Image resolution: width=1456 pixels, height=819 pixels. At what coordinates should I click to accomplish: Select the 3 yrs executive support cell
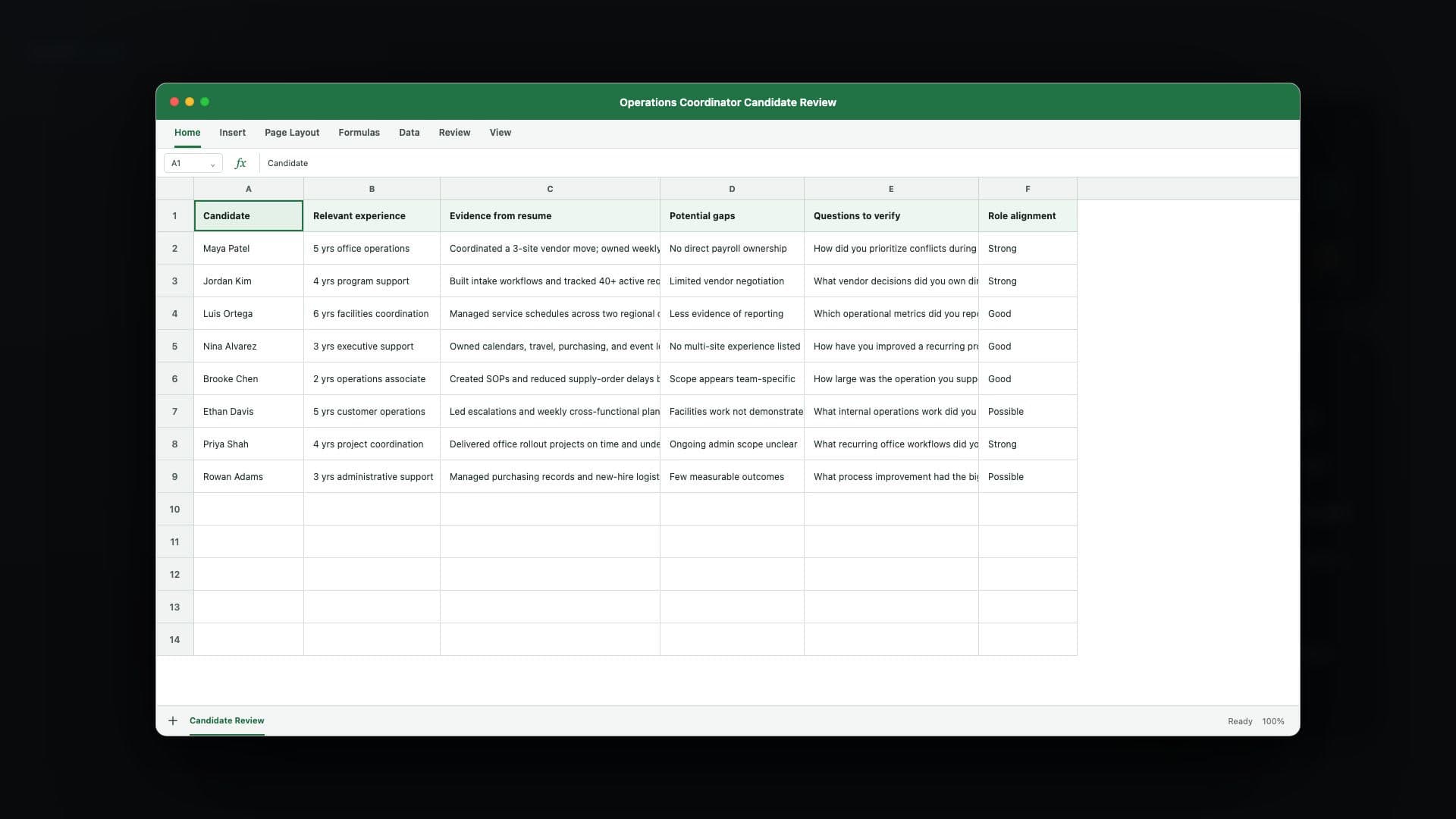tap(372, 347)
